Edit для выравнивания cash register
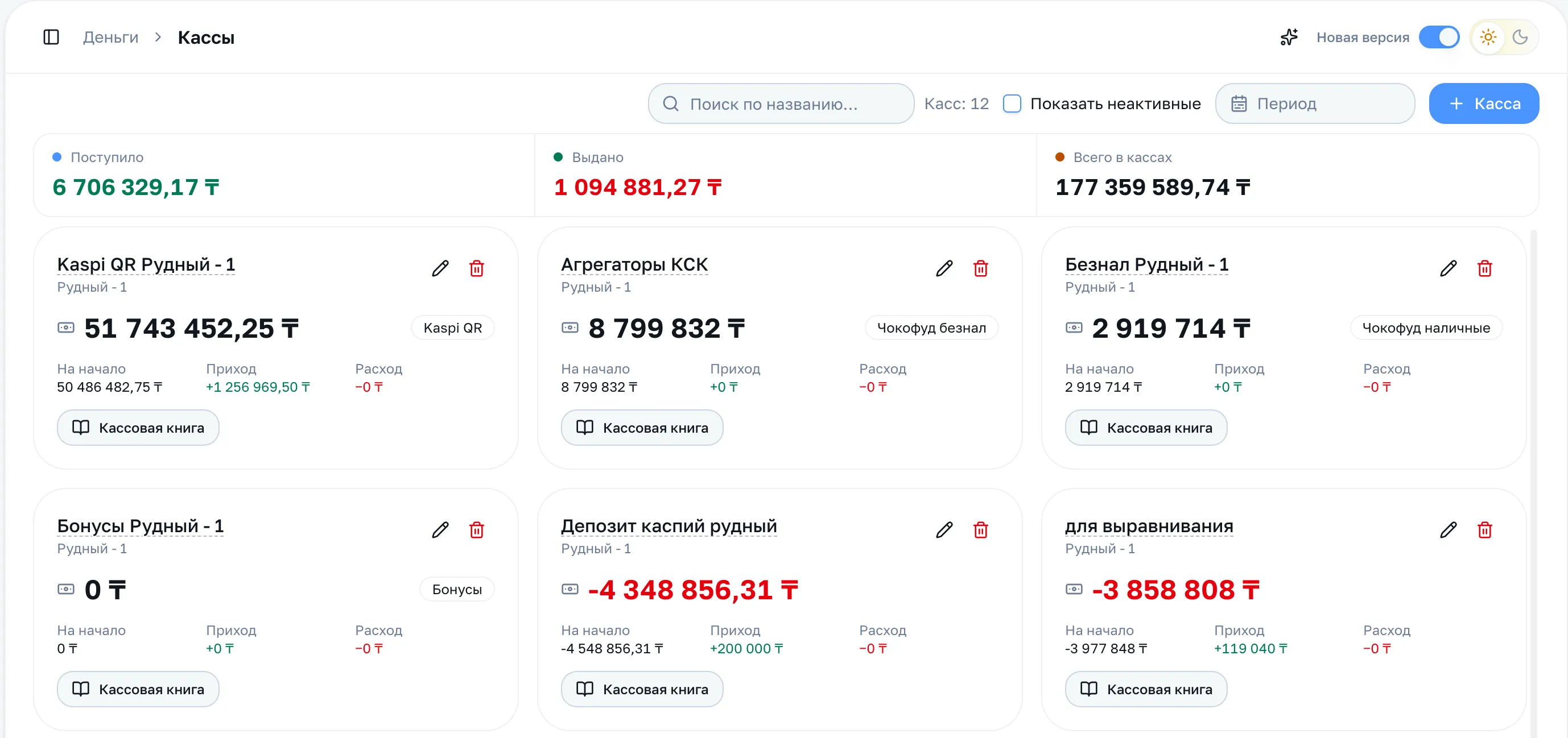The width and height of the screenshot is (1568, 738). [x=1448, y=530]
